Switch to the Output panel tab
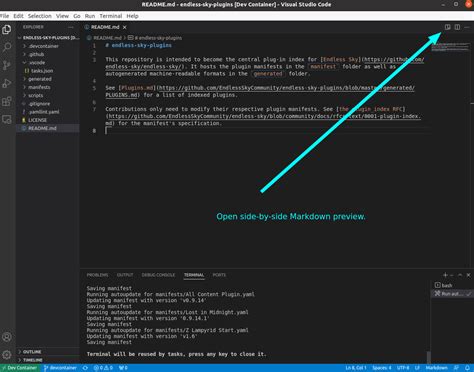This screenshot has height=372, width=474. click(125, 275)
